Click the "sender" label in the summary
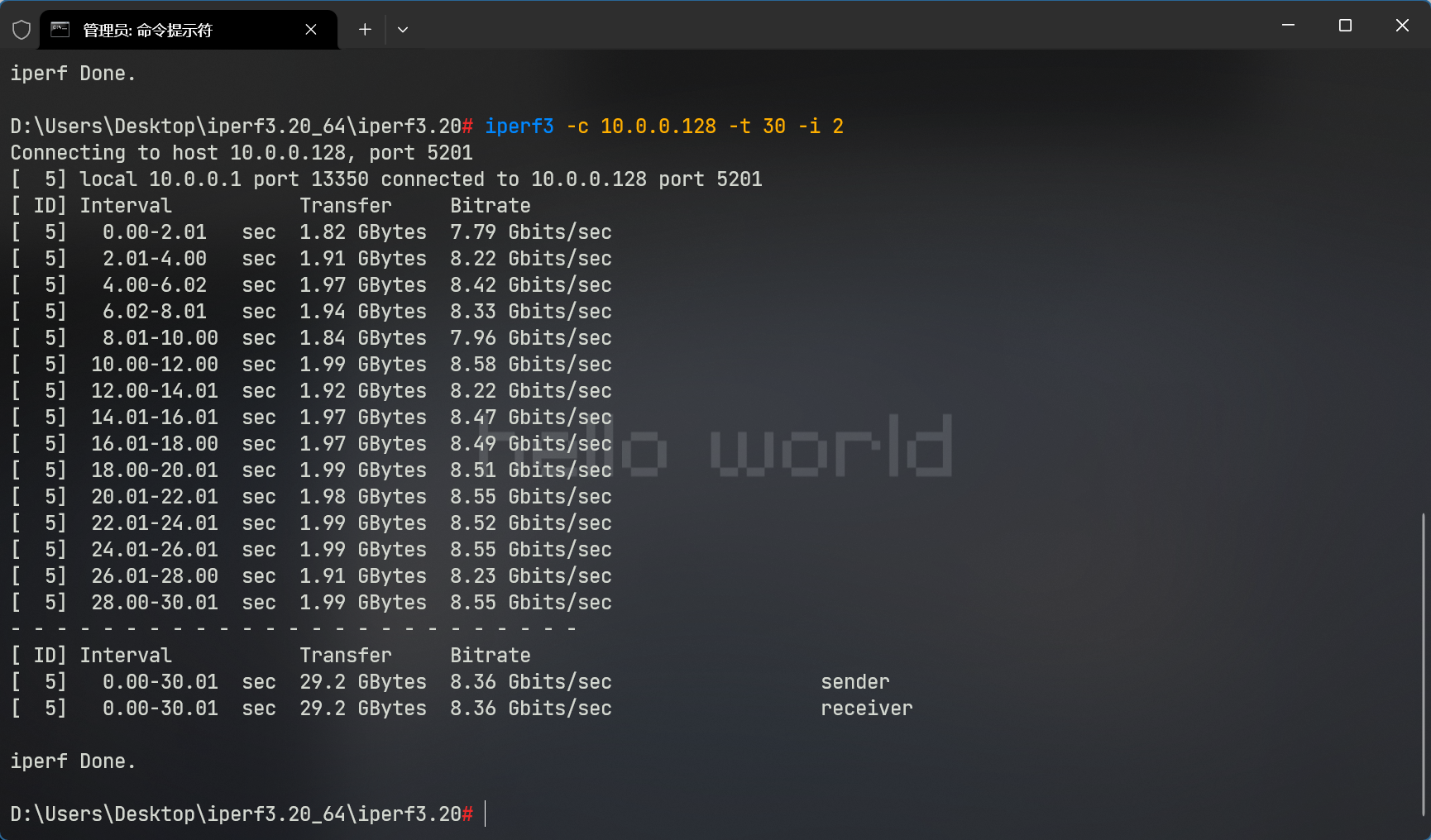Image resolution: width=1431 pixels, height=840 pixels. 854,682
